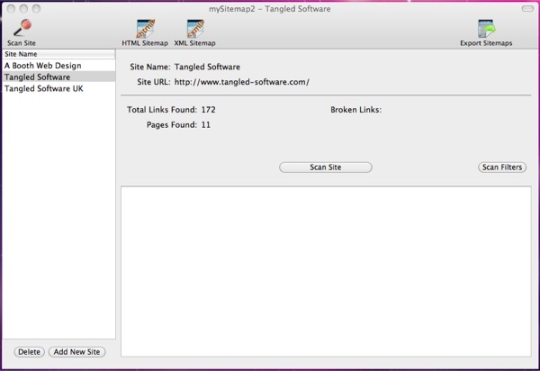This screenshot has height=371, width=540.
Task: Minimize the mySitemap2 window
Action: [x=24, y=9]
